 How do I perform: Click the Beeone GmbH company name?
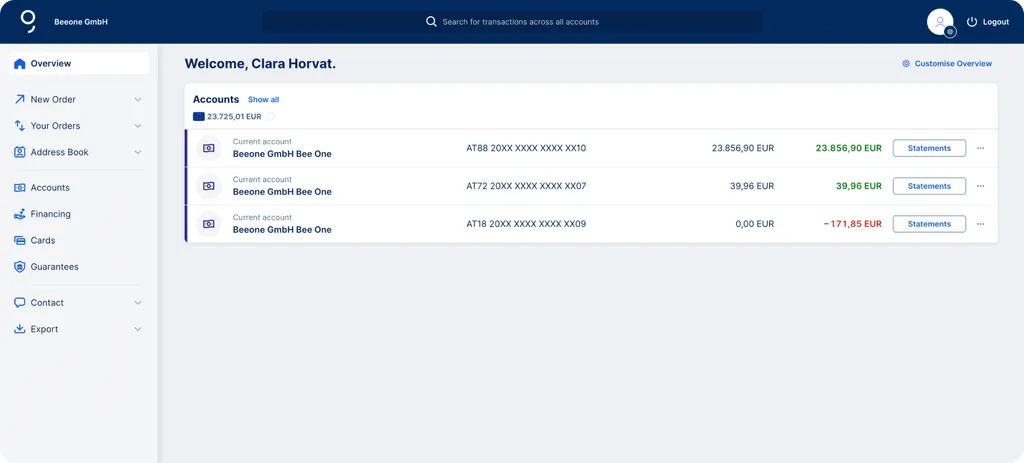pos(81,22)
